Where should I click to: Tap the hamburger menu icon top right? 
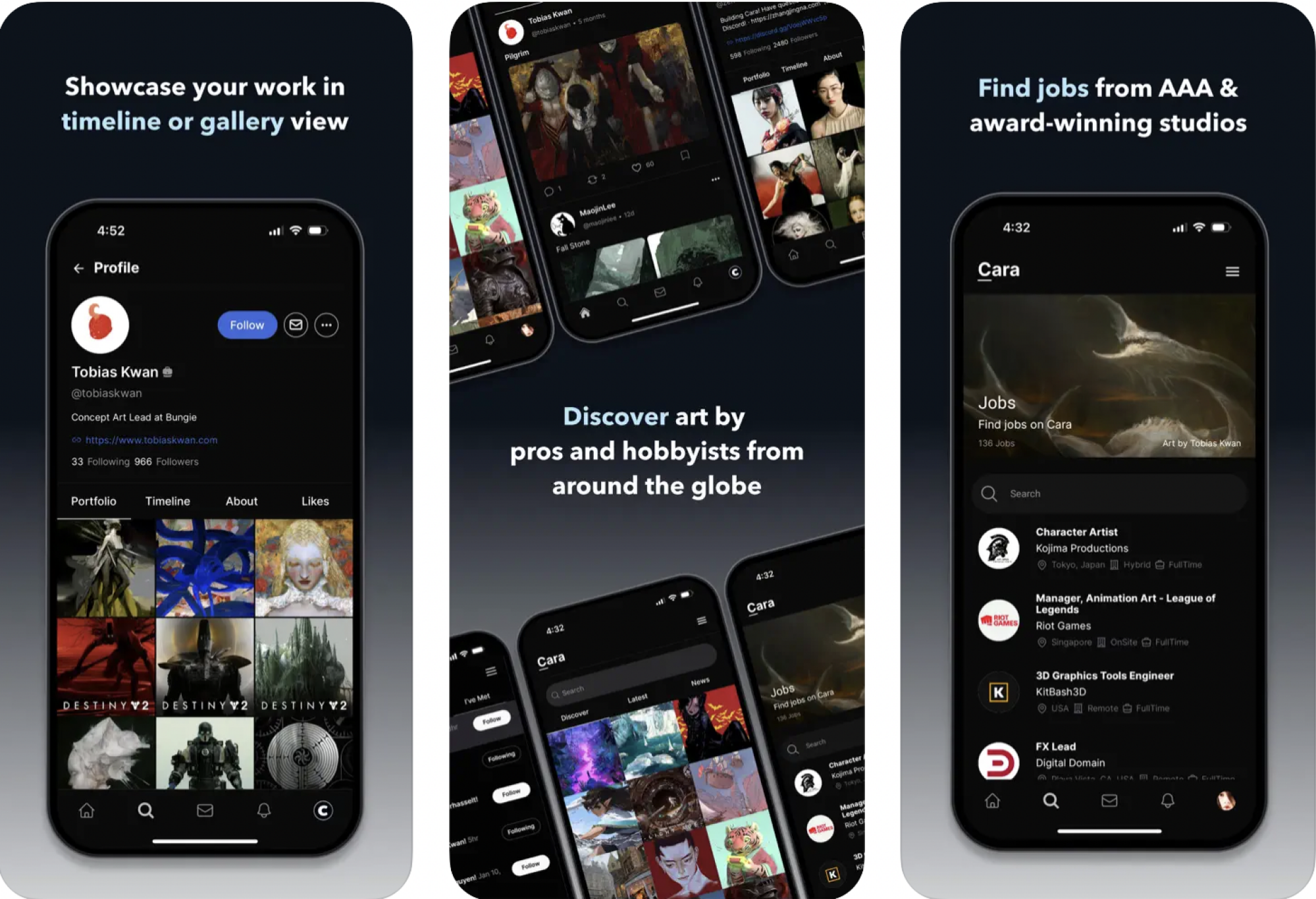click(x=1233, y=272)
